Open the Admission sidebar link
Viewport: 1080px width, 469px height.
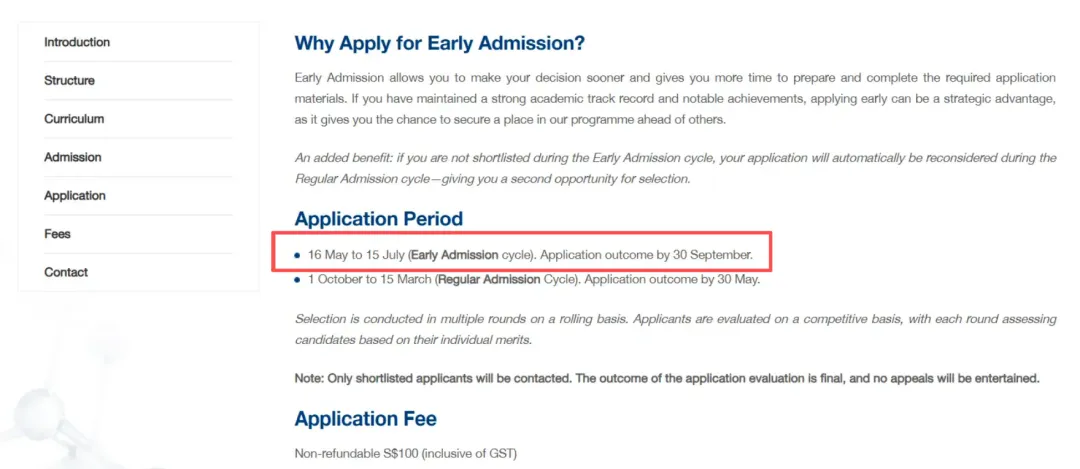[x=72, y=157]
